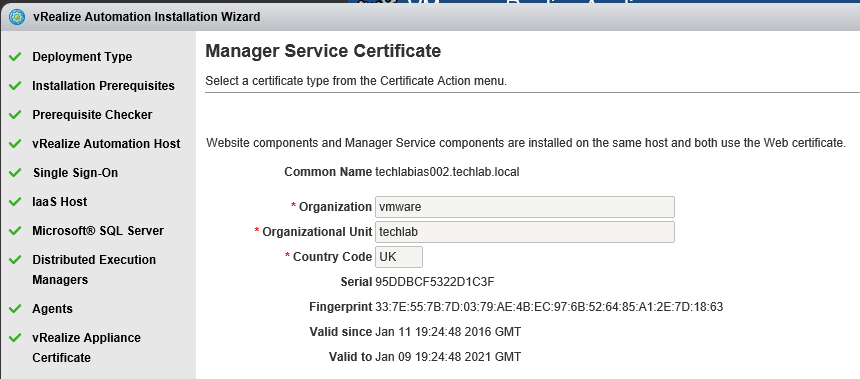Image resolution: width=860 pixels, height=379 pixels.
Task: Select the IaaS Host step
Action: (60, 202)
